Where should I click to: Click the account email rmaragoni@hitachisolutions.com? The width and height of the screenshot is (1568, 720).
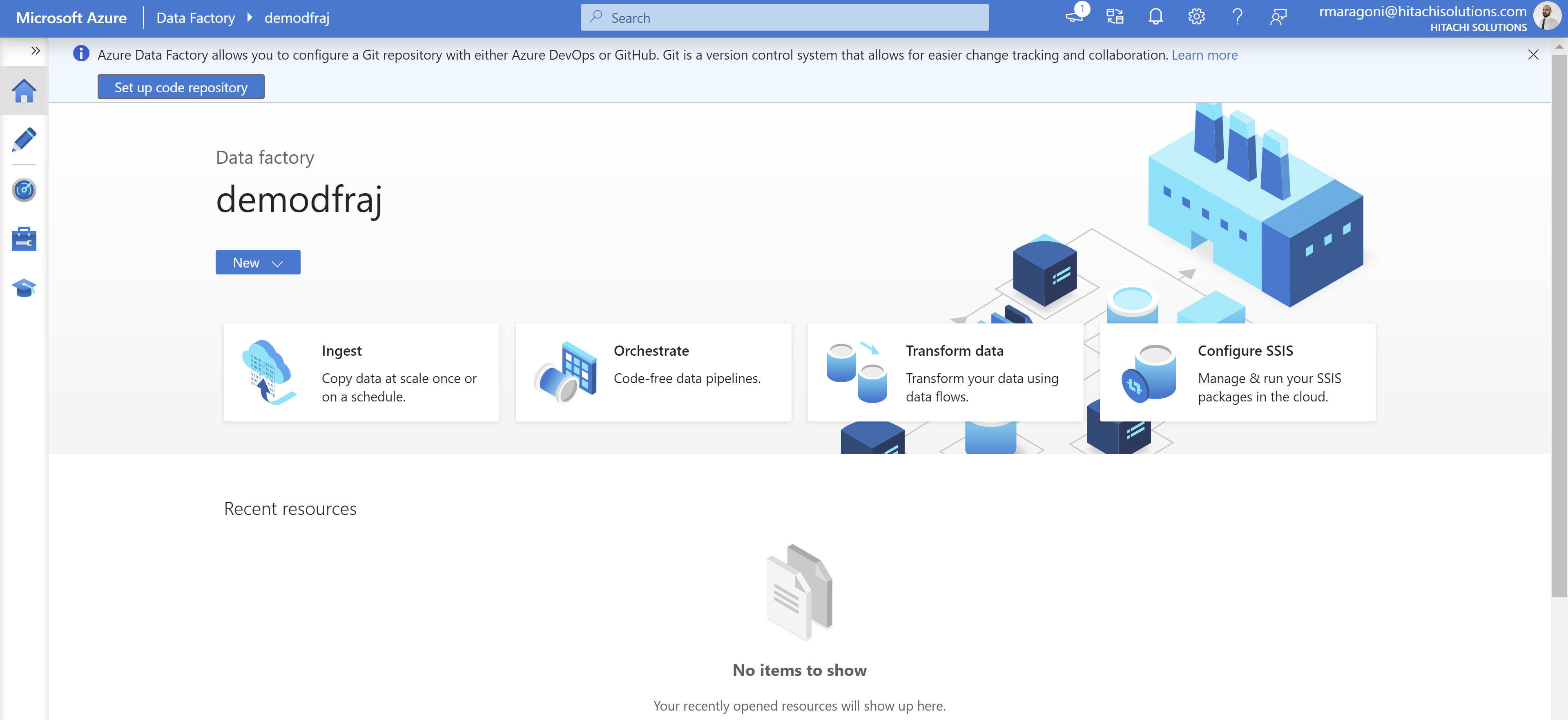point(1423,11)
